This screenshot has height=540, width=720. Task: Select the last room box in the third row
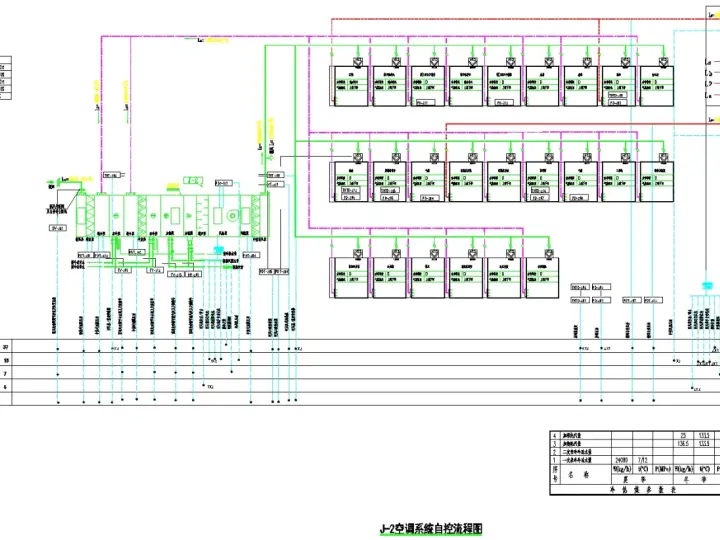[542, 278]
